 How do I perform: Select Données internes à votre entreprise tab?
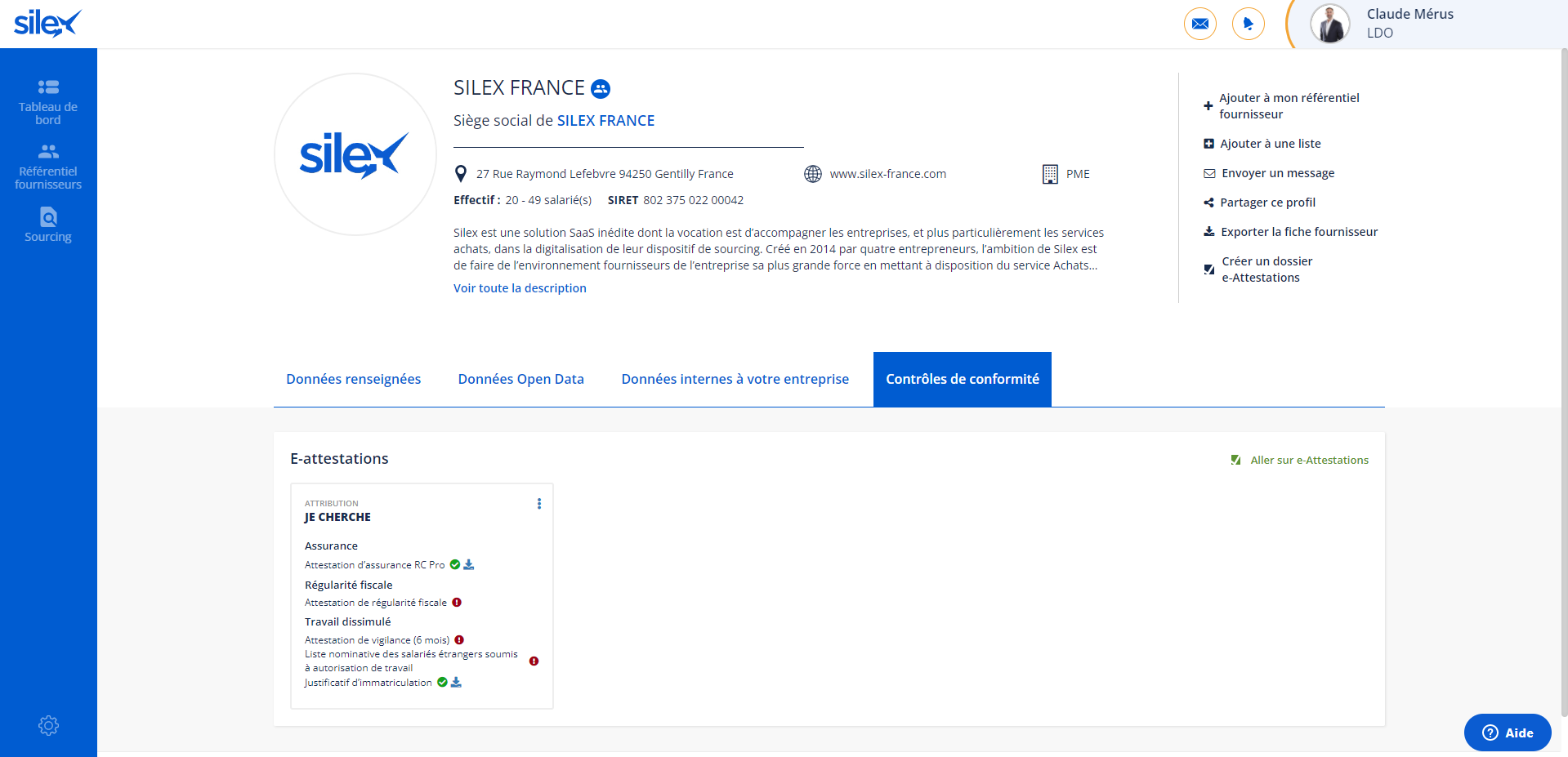(735, 379)
